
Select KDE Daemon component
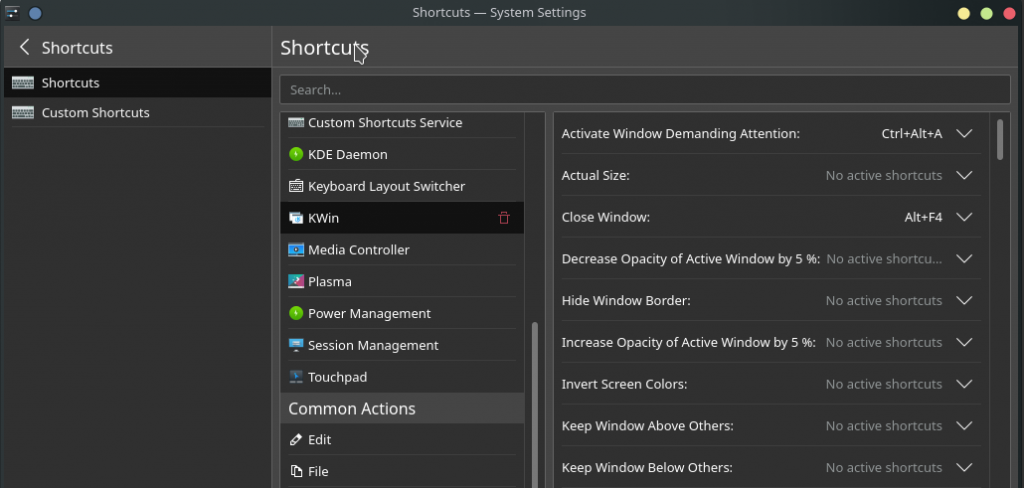[x=402, y=154]
